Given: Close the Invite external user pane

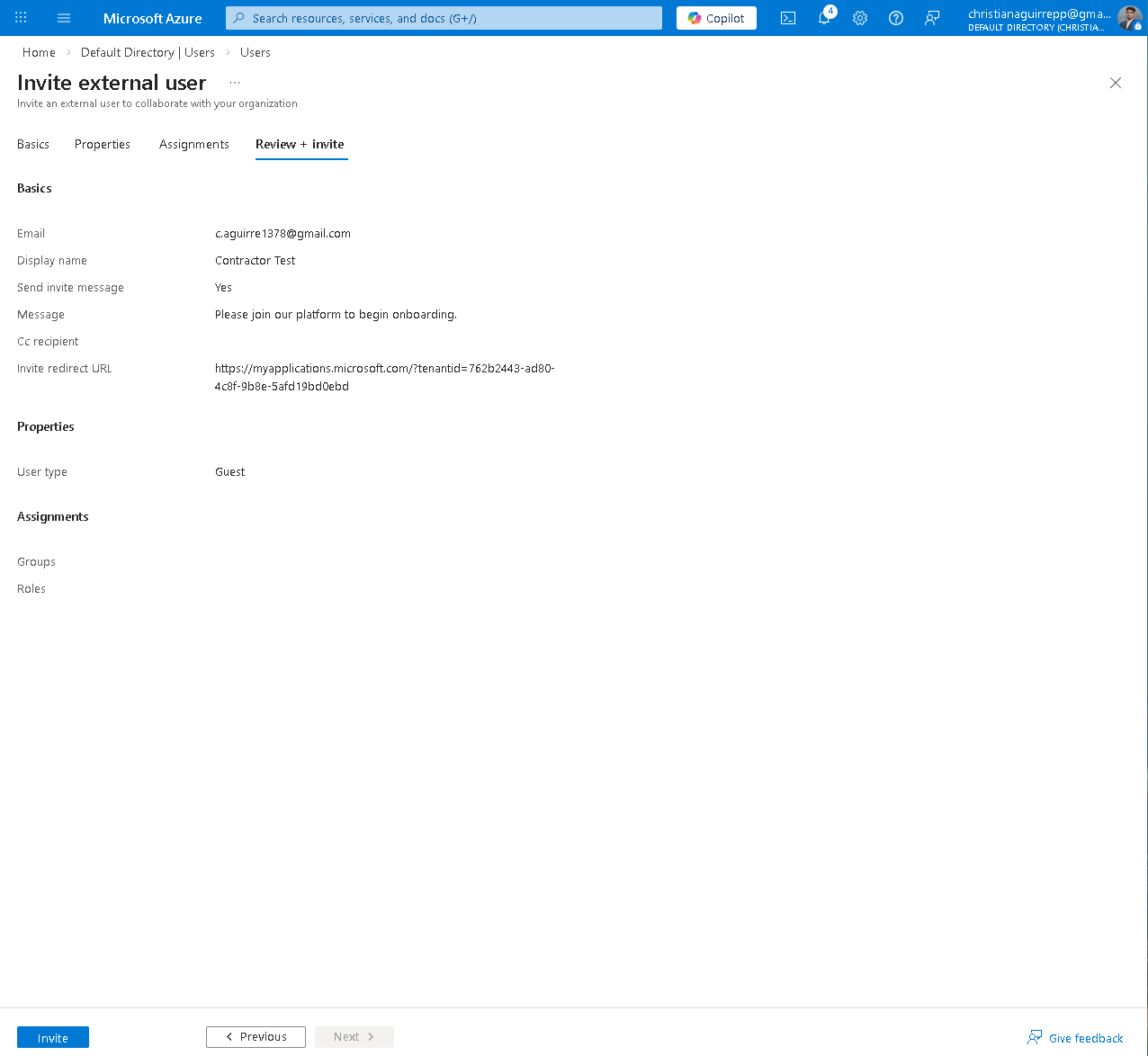Looking at the screenshot, I should (x=1116, y=83).
